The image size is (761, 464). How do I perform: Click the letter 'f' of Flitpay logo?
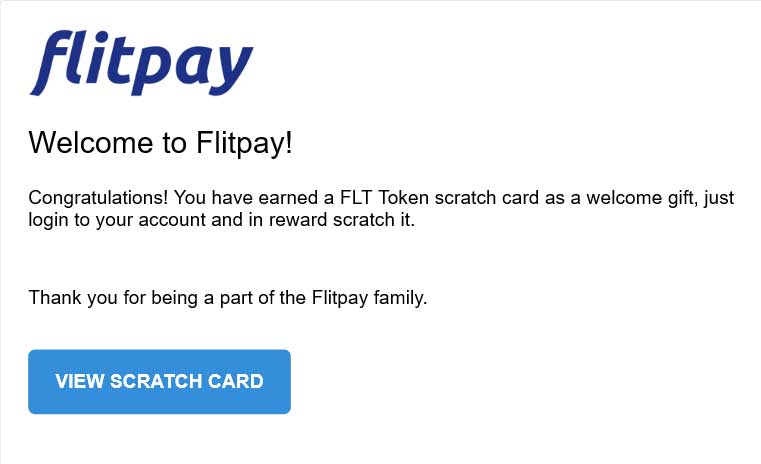click(54, 62)
